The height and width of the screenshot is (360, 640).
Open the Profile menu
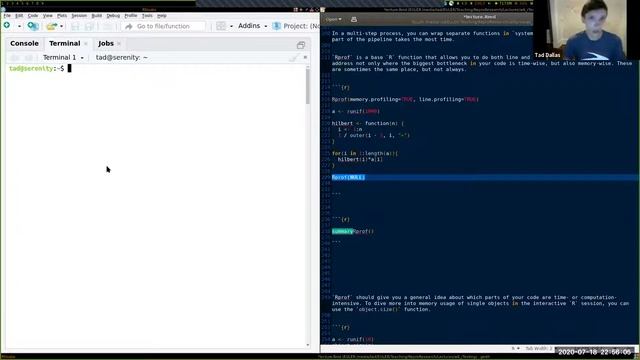click(x=131, y=16)
